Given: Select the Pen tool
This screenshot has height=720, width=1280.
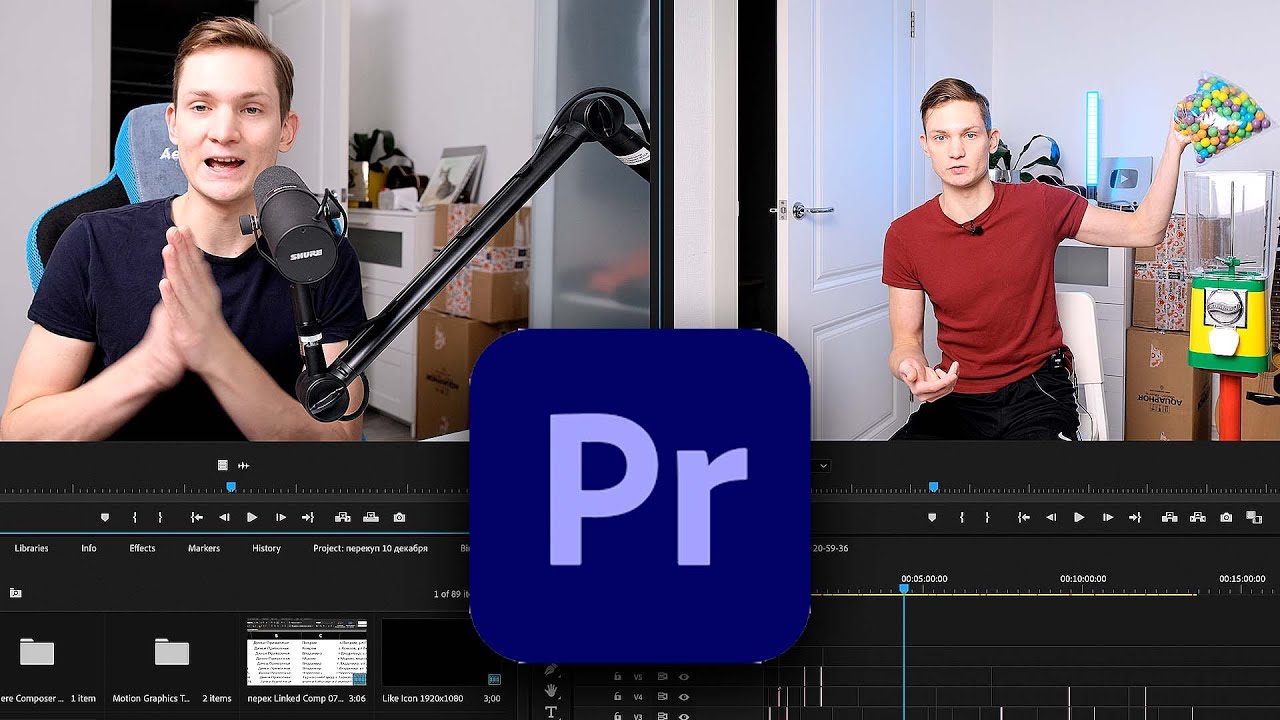Looking at the screenshot, I should [x=551, y=669].
